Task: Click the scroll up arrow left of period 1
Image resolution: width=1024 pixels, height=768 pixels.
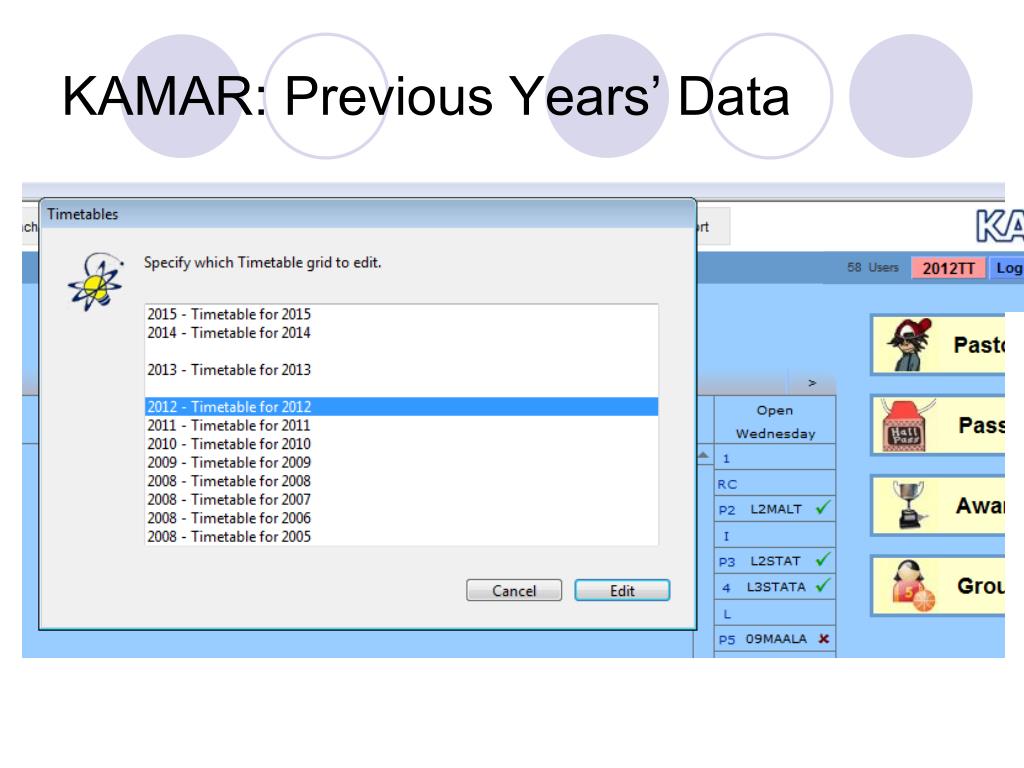Action: tap(703, 455)
